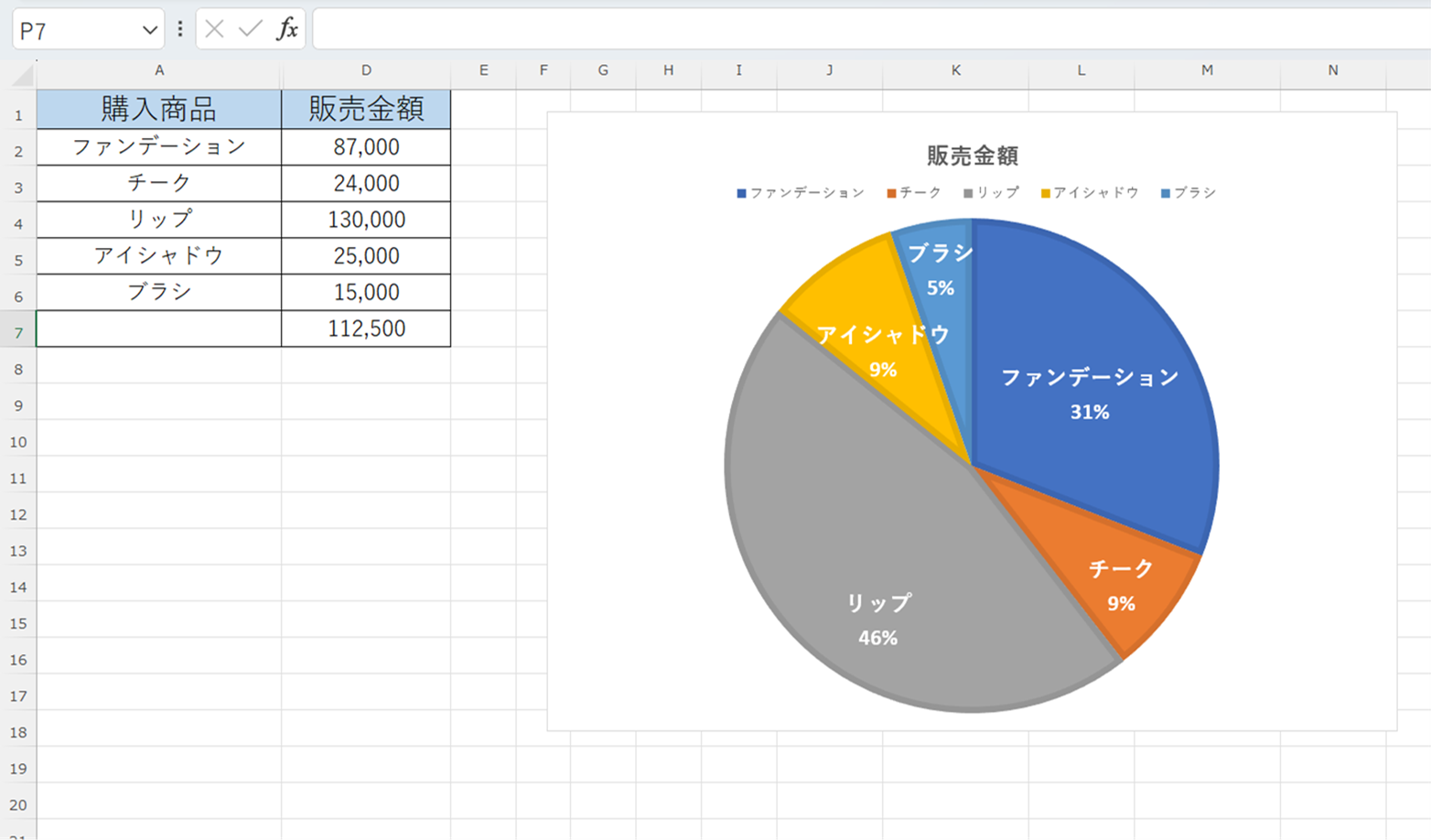Select column D header
This screenshot has height=840, width=1431.
pos(366,70)
